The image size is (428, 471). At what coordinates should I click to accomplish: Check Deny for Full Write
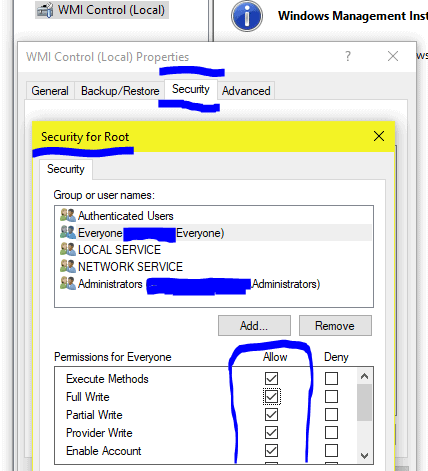point(331,396)
